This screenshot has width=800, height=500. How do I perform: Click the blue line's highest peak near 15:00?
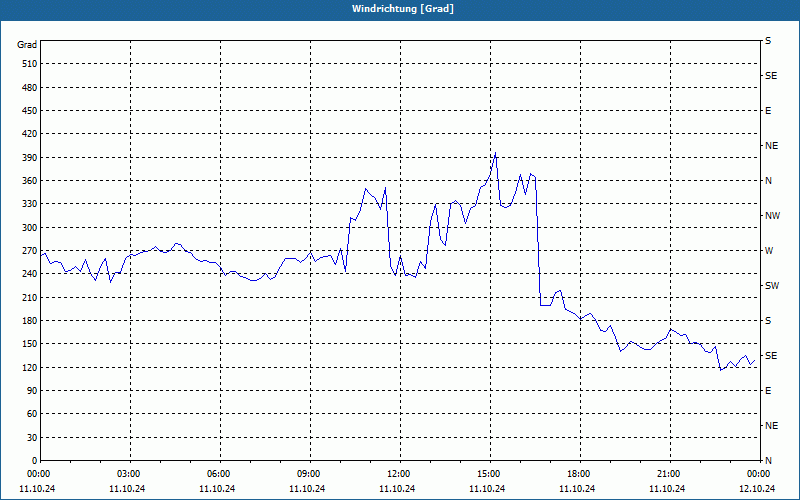click(495, 153)
